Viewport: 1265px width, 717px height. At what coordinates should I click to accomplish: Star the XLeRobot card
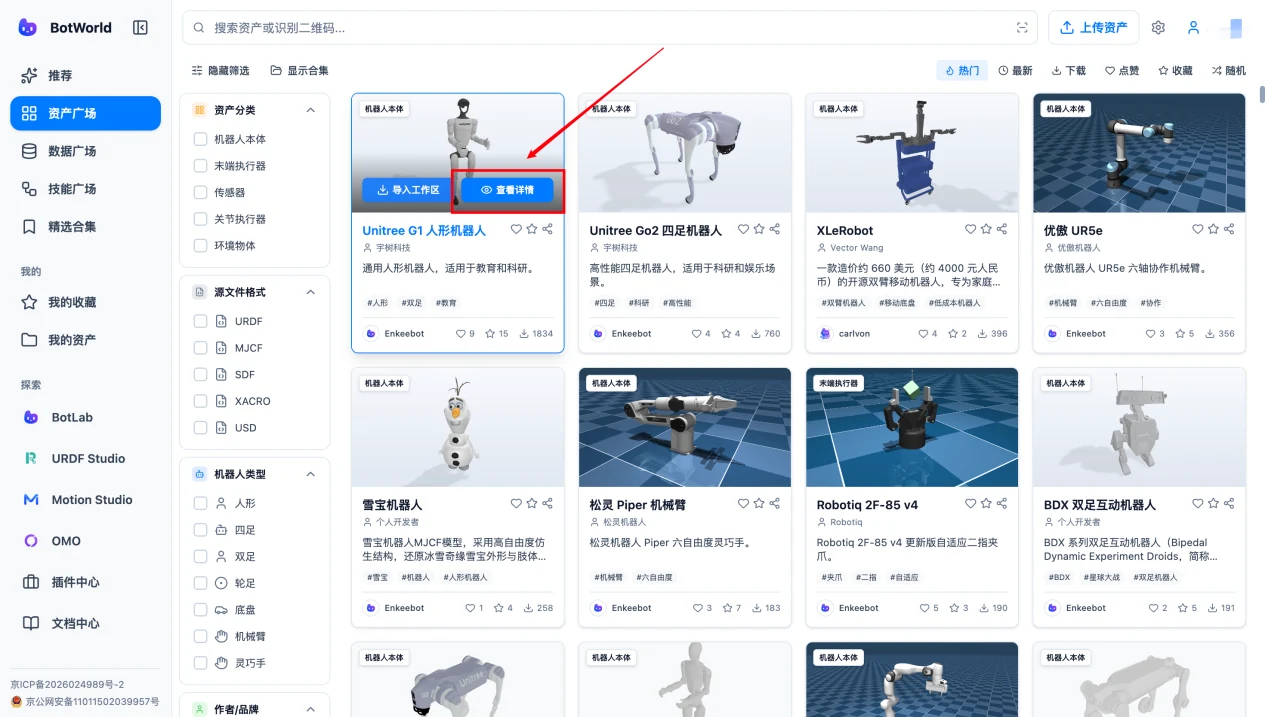click(x=986, y=230)
